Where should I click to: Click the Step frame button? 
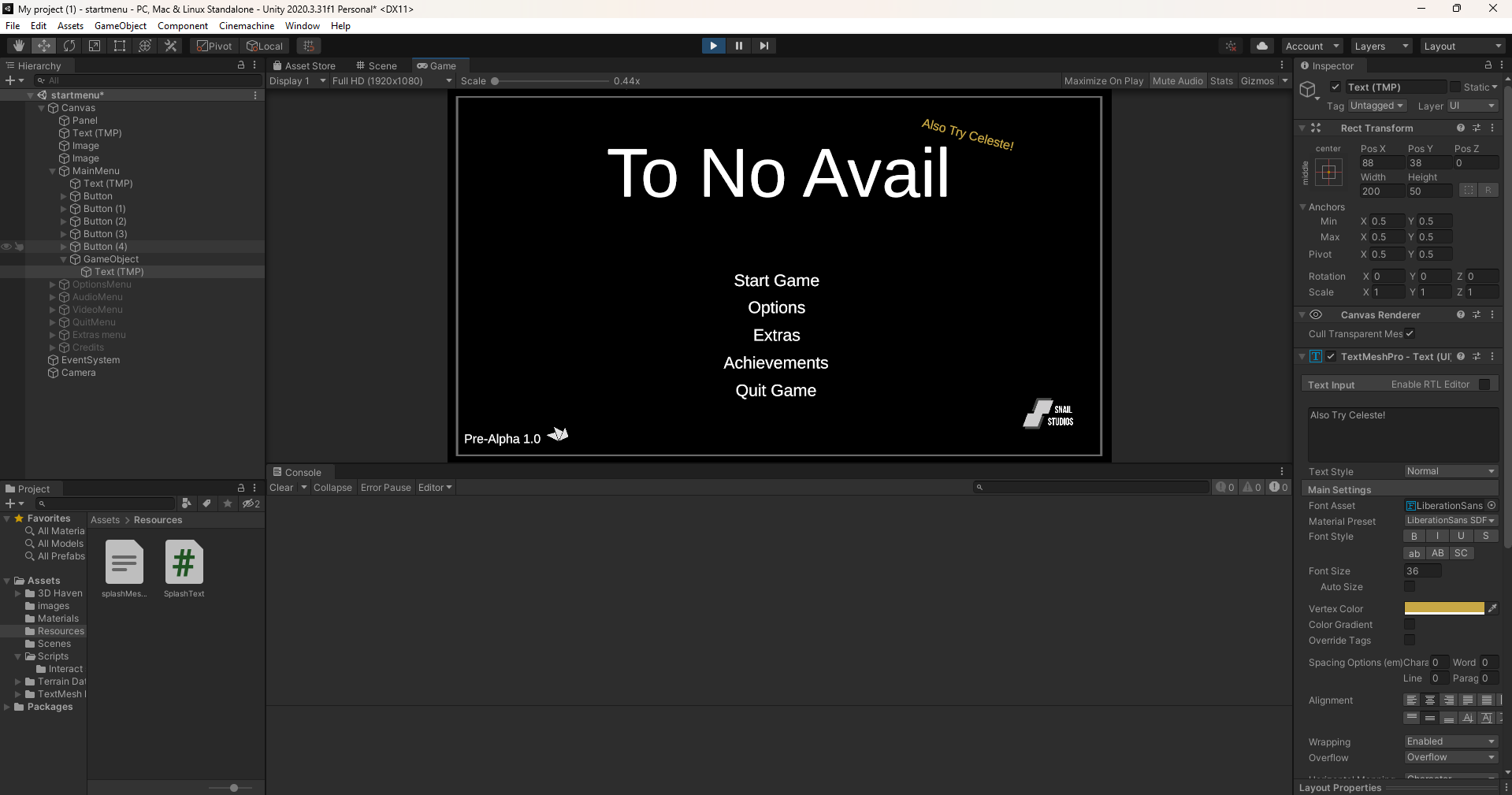click(763, 46)
